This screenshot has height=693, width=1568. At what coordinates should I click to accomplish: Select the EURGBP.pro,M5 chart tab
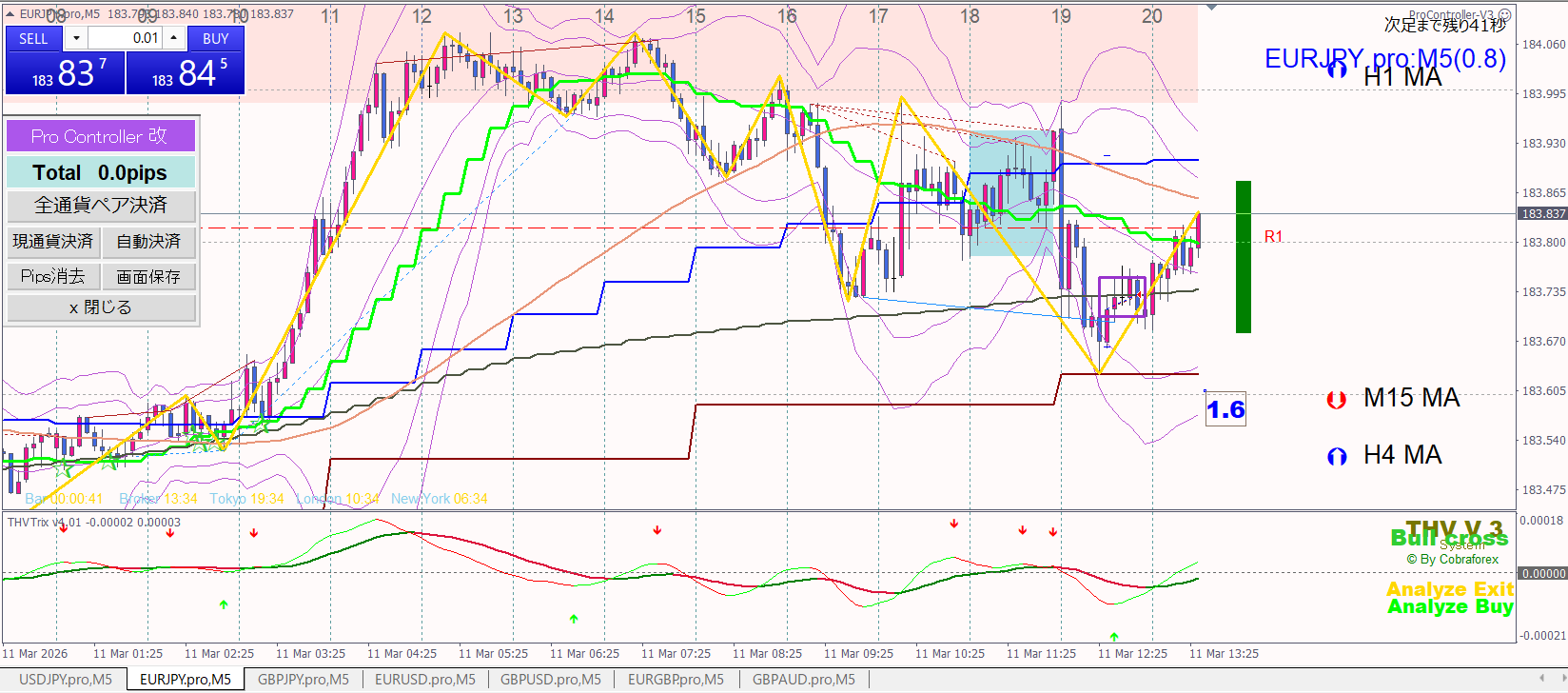tap(676, 680)
